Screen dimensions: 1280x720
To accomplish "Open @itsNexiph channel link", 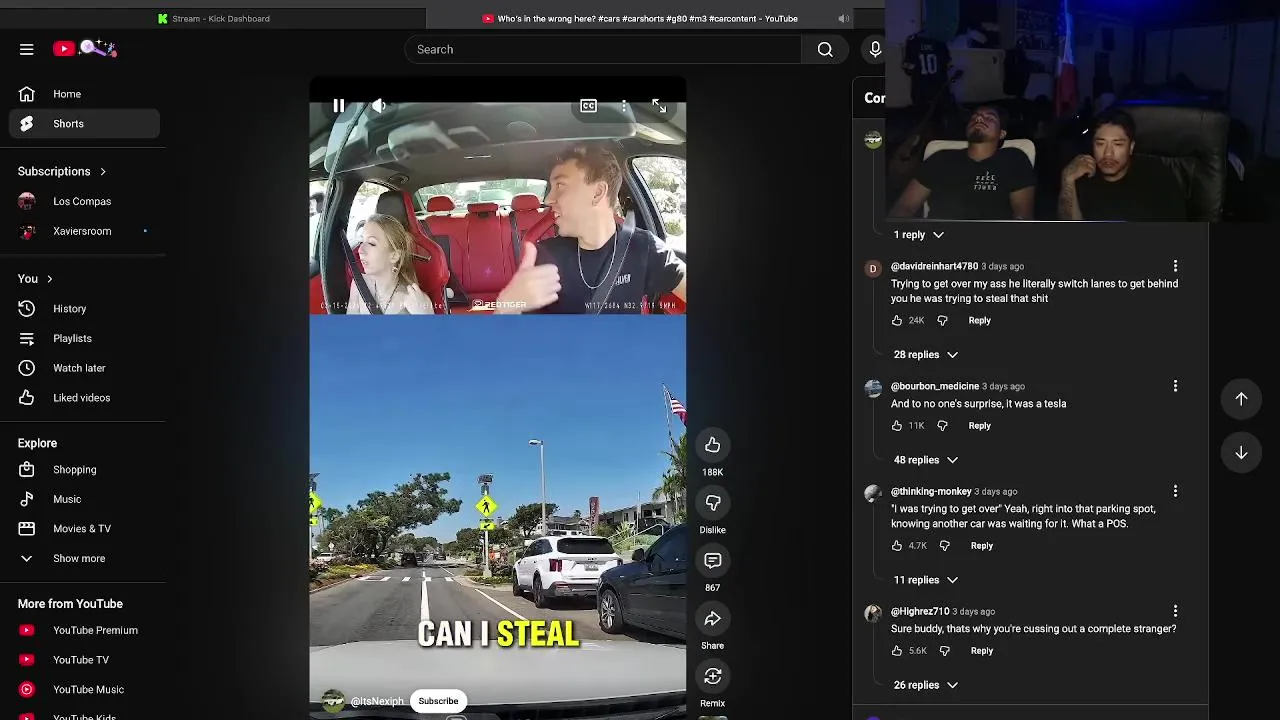I will coord(377,701).
